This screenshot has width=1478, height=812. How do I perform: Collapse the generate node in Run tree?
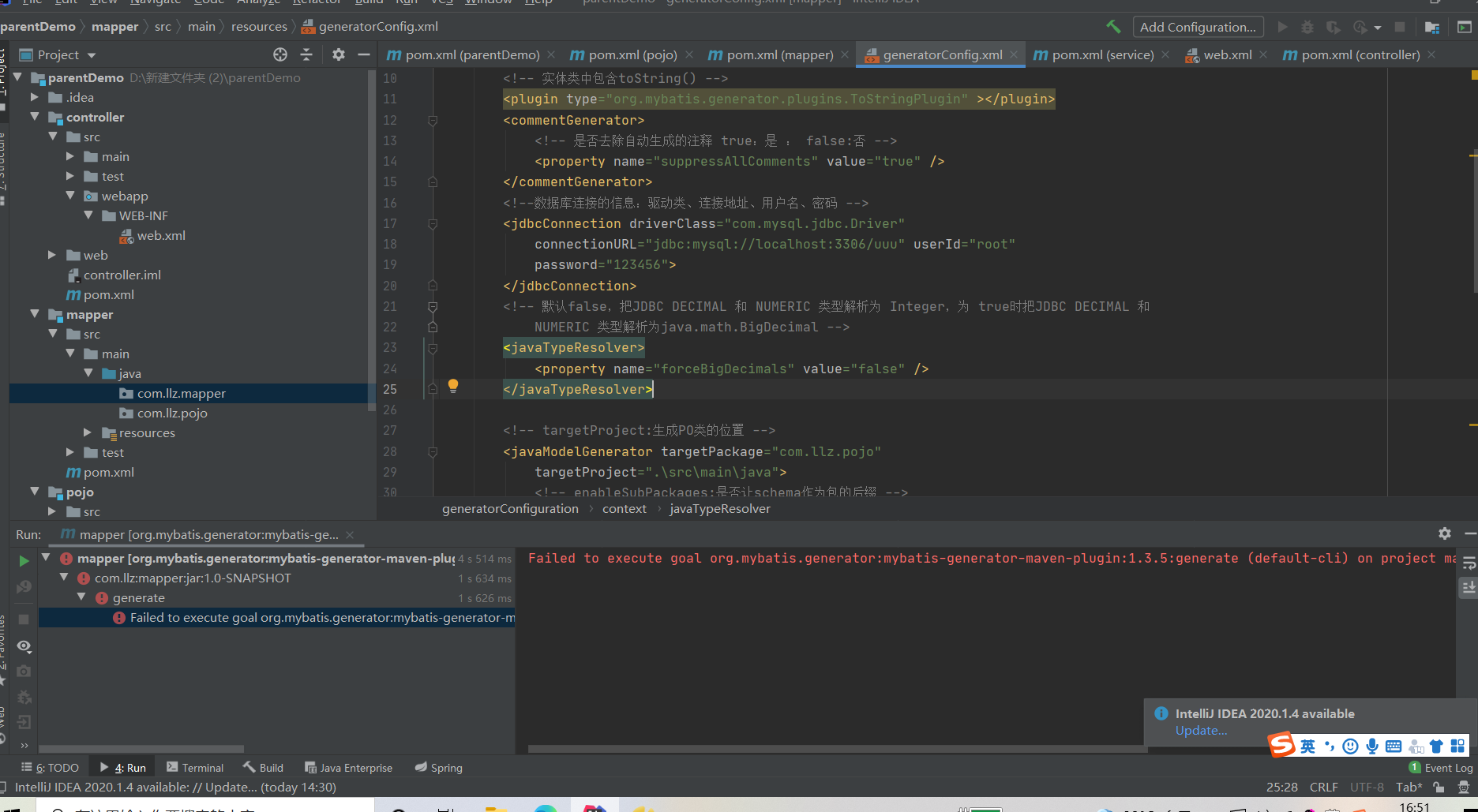coord(81,597)
